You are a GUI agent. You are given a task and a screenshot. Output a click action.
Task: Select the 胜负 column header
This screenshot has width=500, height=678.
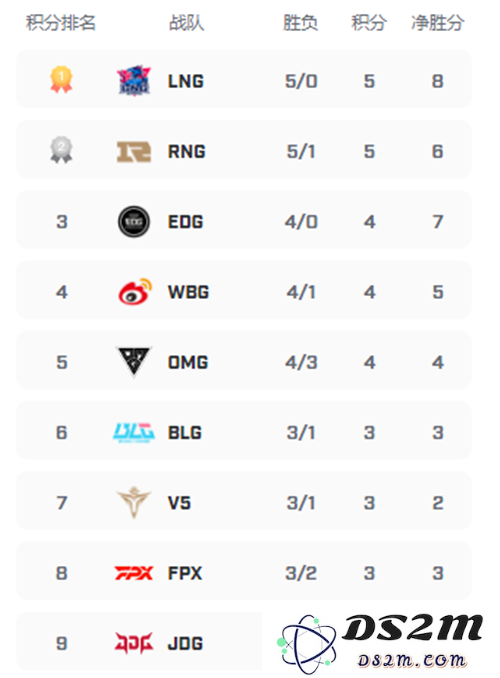(x=301, y=22)
